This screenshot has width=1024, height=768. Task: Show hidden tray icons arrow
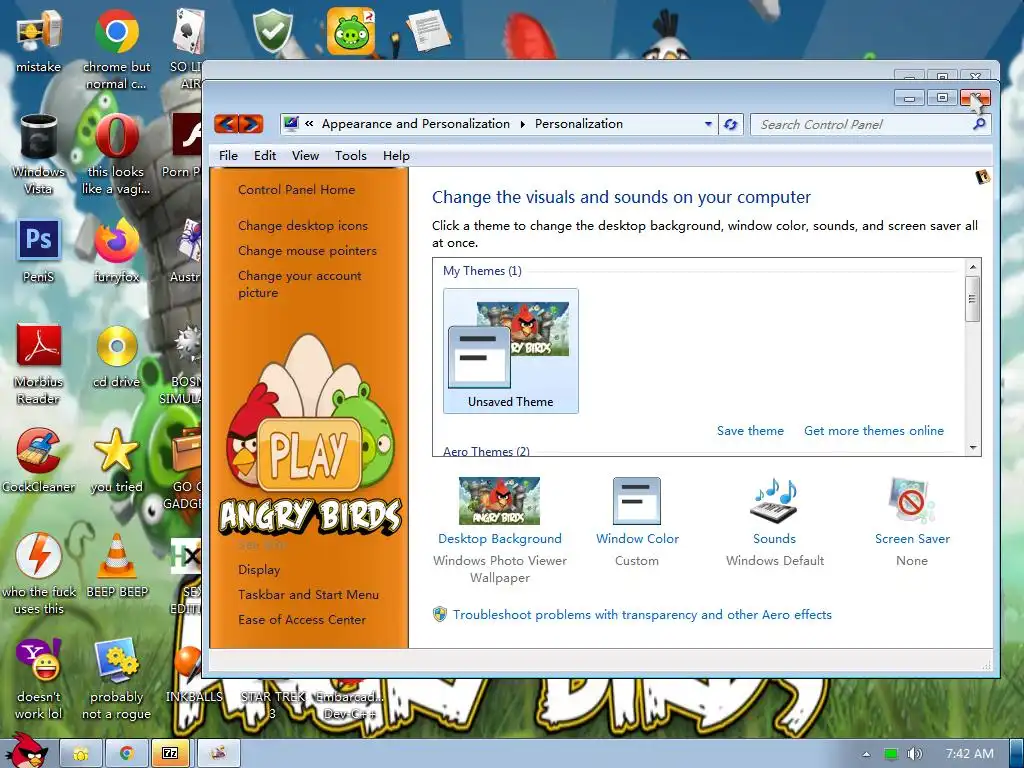[x=866, y=754]
